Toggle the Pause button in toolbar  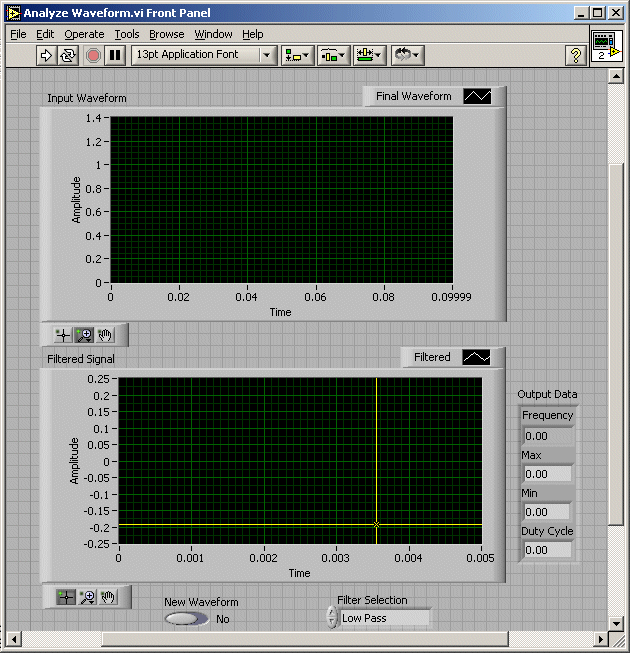coord(115,55)
